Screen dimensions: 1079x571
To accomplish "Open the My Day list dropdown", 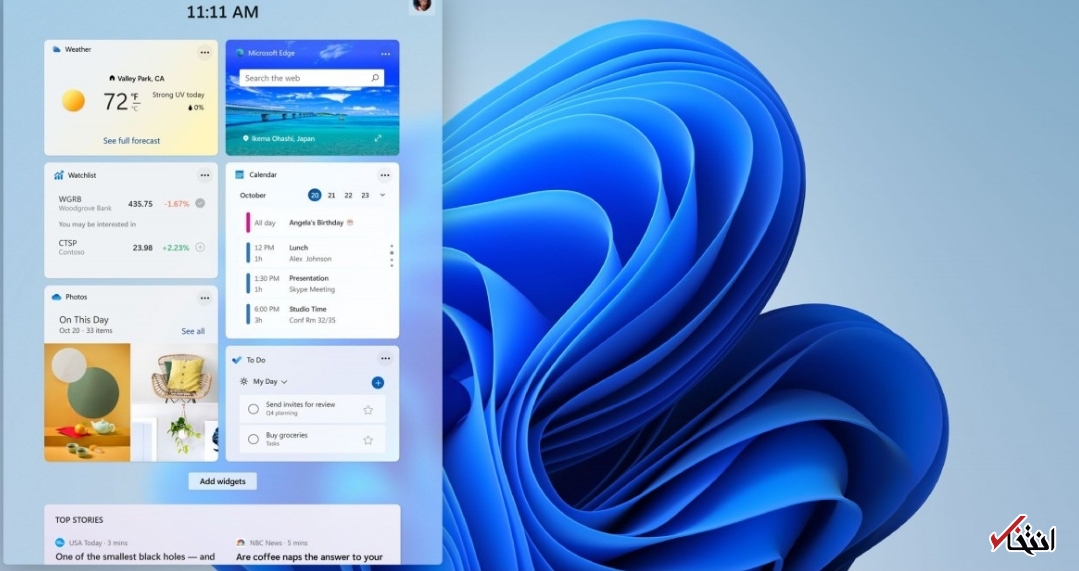I will [x=269, y=382].
